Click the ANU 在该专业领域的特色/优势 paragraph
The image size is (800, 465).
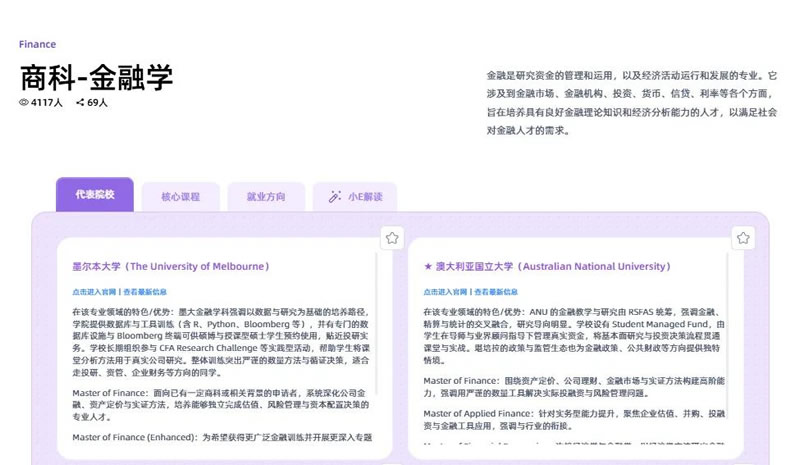(x=574, y=336)
